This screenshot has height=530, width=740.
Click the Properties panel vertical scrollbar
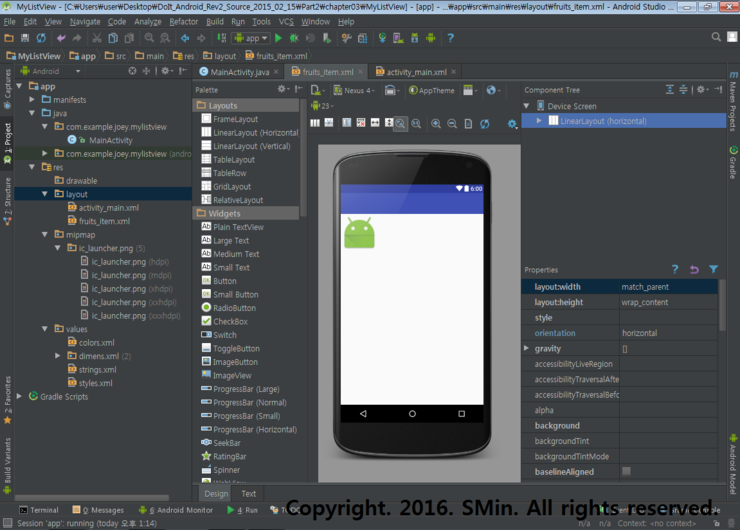(722, 305)
